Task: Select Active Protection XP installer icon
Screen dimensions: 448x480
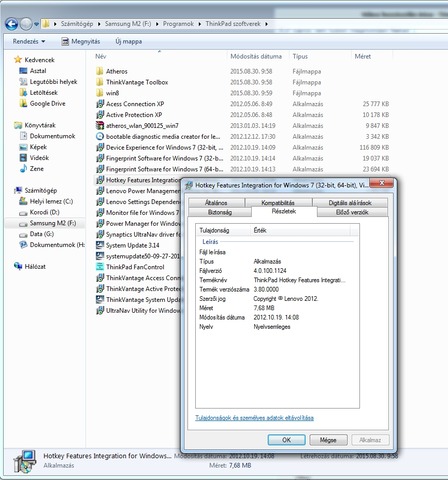Action: [100, 115]
